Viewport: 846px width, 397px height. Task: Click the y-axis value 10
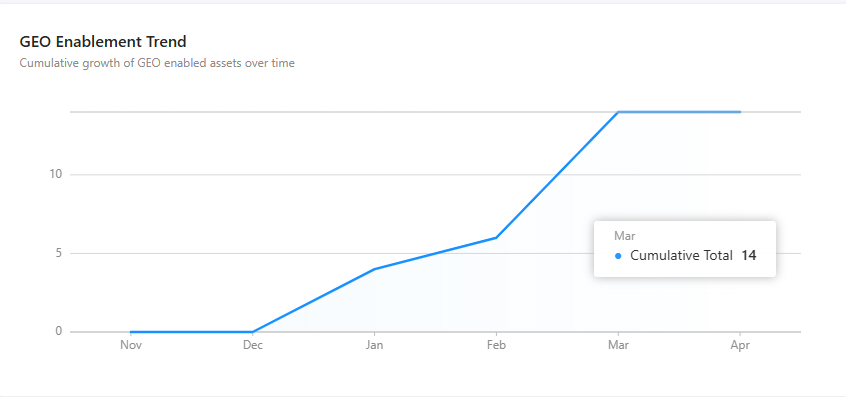click(57, 174)
